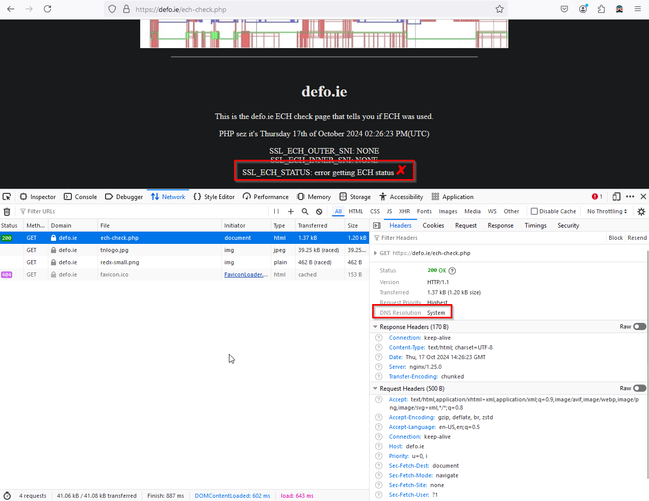
Task: Open the No Throttling dropdown
Action: 607,212
